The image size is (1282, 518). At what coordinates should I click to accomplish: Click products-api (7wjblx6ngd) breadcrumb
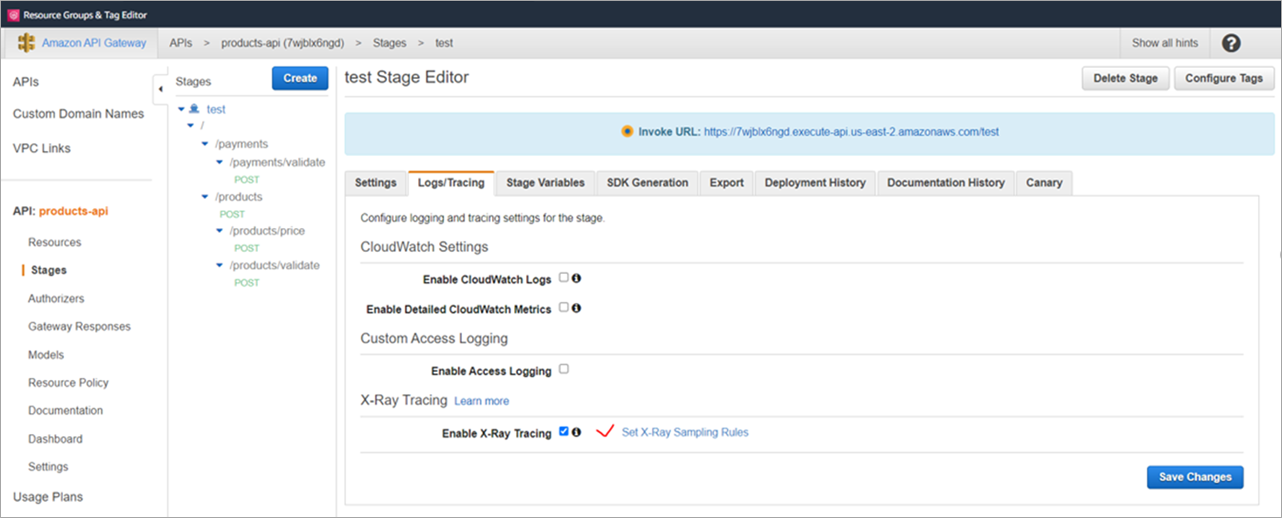[283, 43]
